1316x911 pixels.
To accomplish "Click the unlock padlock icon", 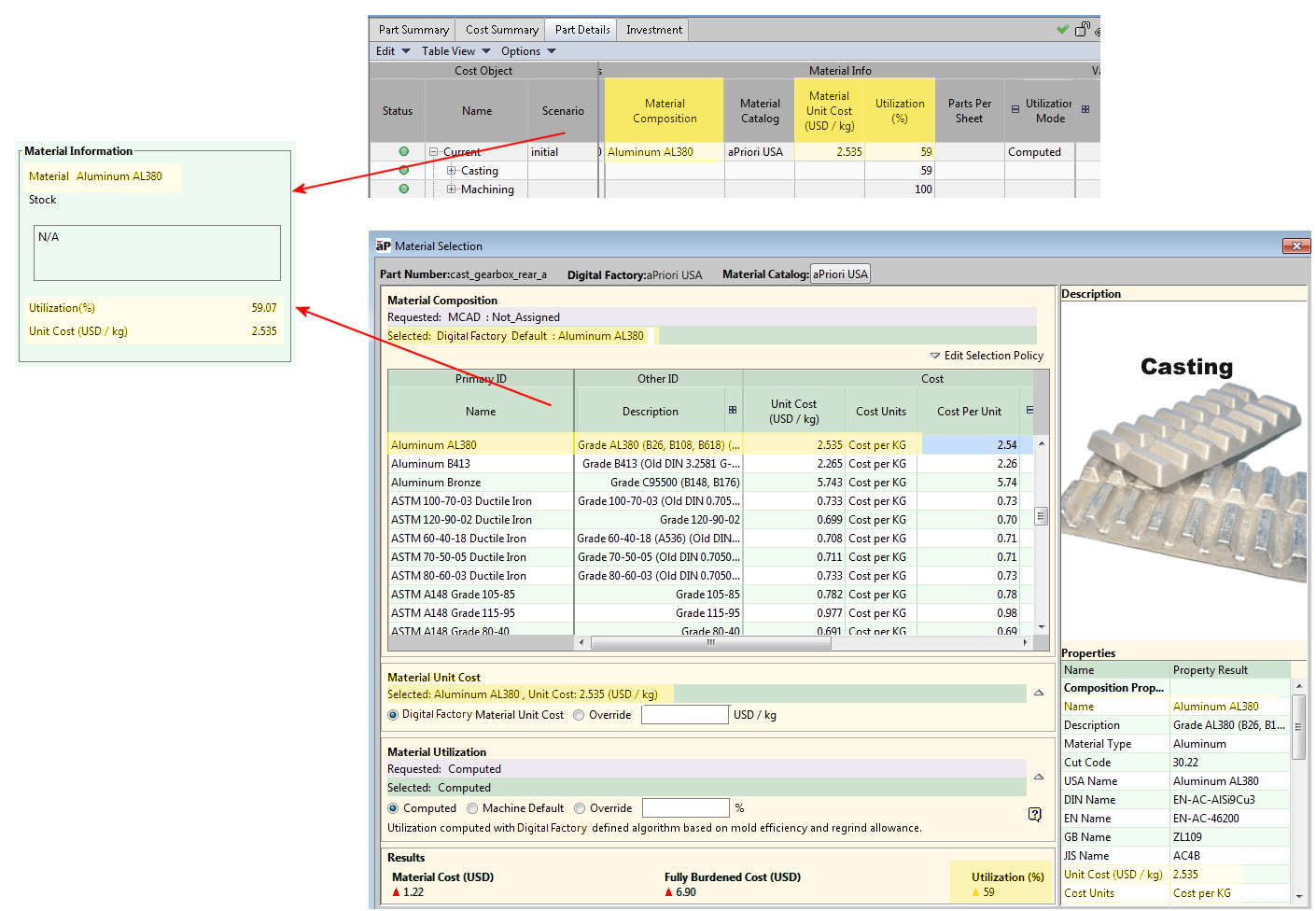I will 1083,29.
